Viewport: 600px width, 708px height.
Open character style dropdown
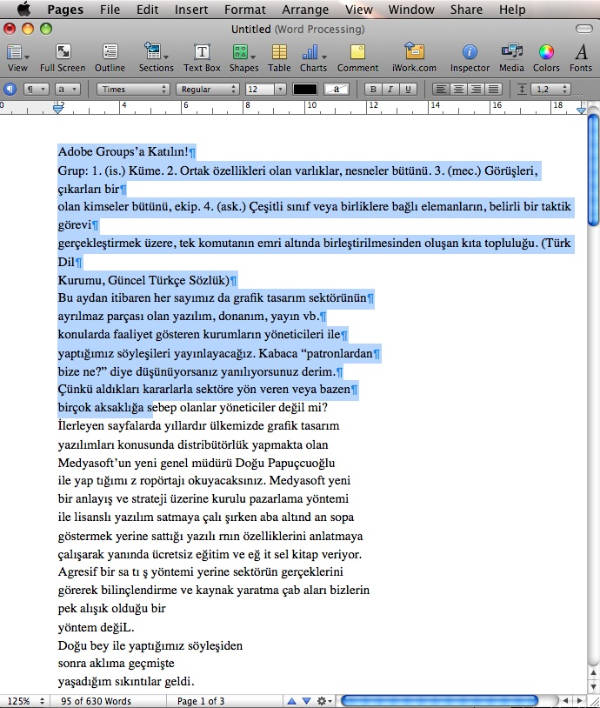pos(68,89)
